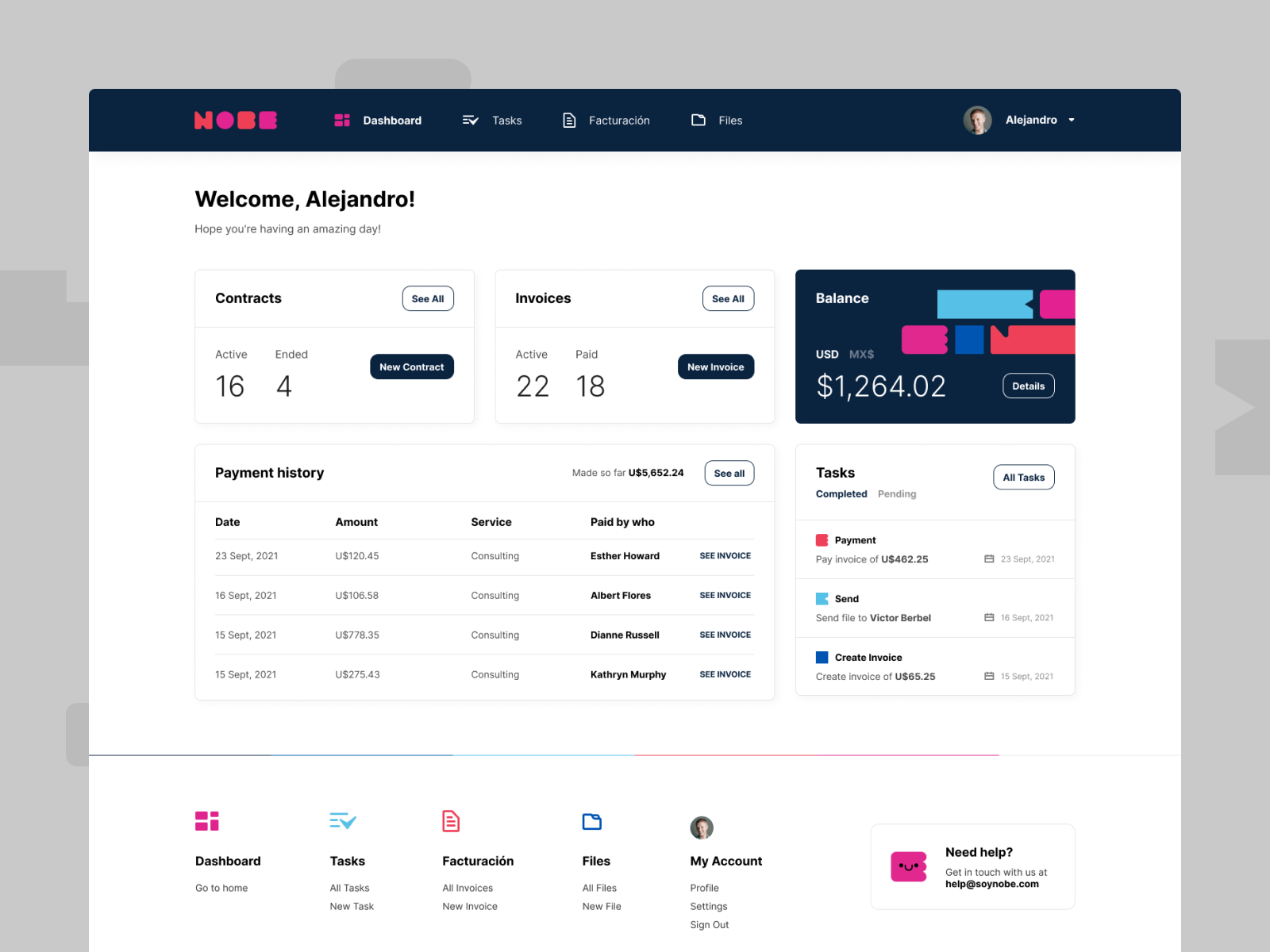
Task: Expand the user avatar menu
Action: 977,120
